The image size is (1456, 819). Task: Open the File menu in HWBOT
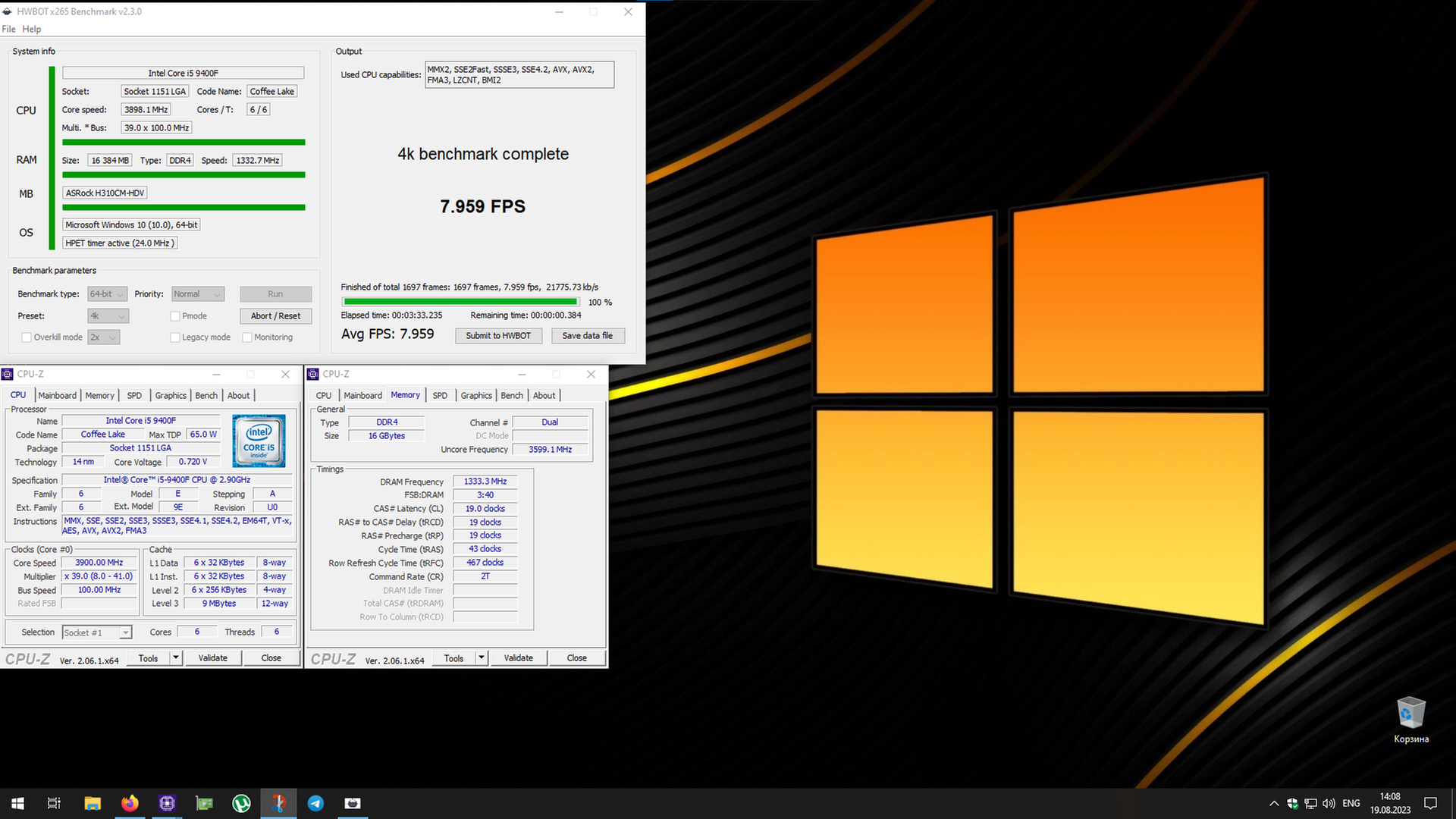pos(8,29)
